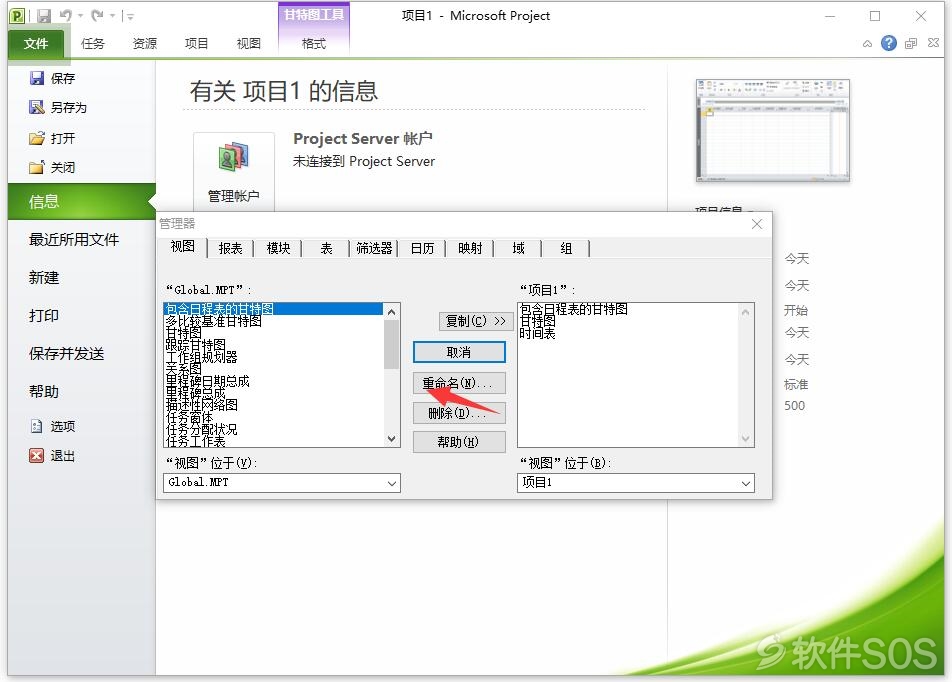Open the 文件 backstage tab
This screenshot has width=952, height=682.
[36, 44]
